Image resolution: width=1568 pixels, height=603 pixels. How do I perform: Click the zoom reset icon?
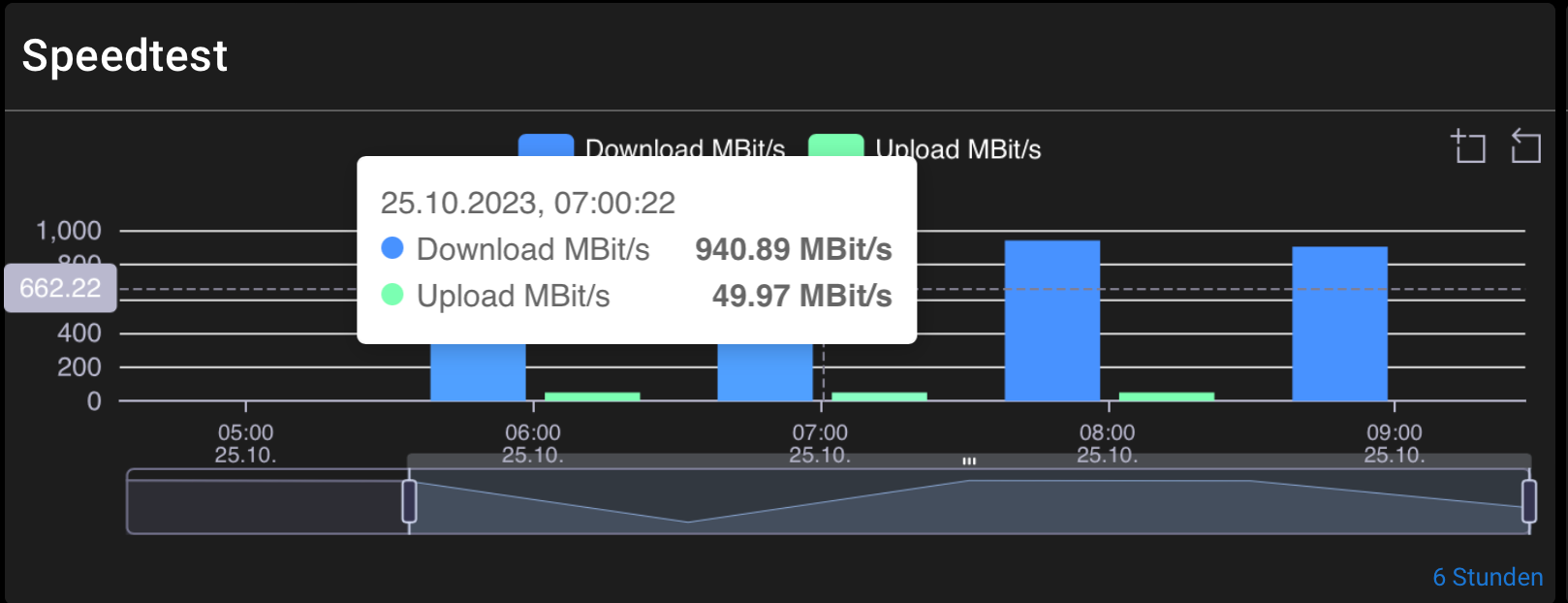[1525, 146]
